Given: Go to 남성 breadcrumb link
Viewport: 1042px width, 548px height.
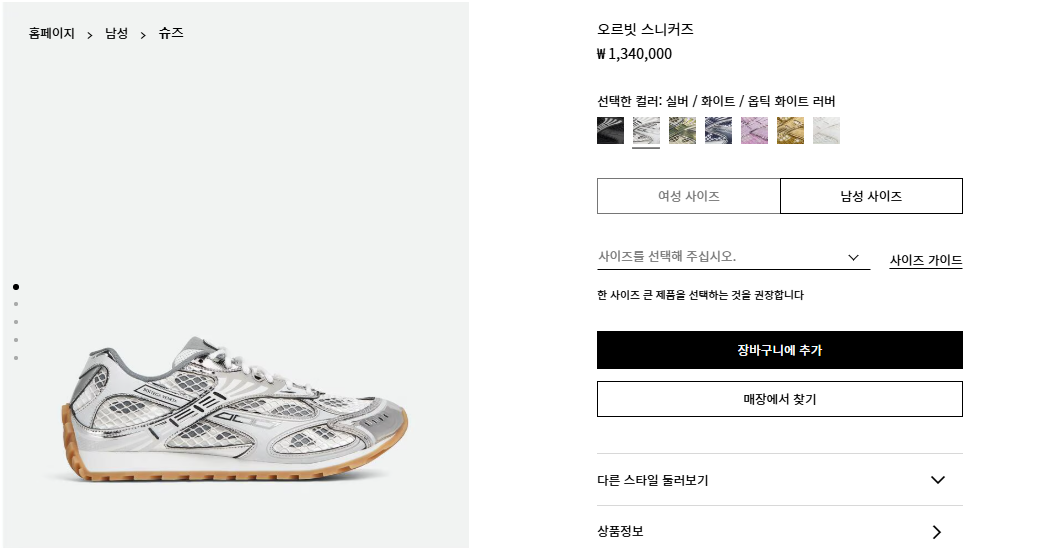Looking at the screenshot, I should (x=117, y=33).
